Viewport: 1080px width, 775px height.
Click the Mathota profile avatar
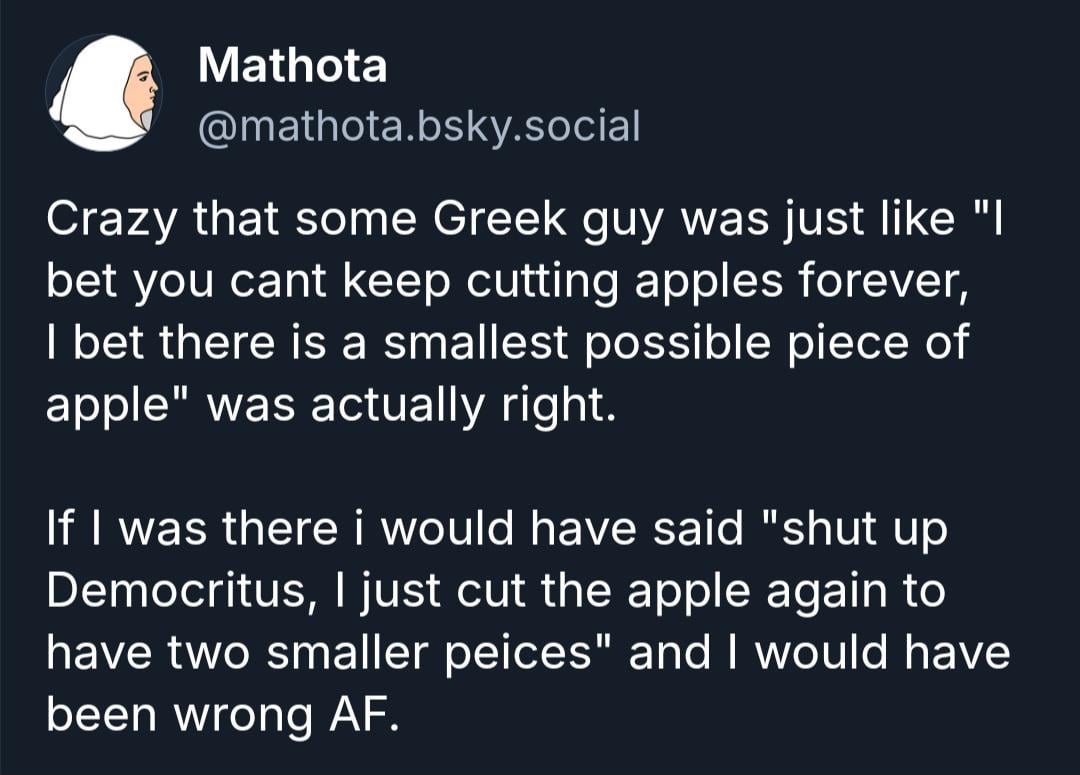(x=103, y=93)
